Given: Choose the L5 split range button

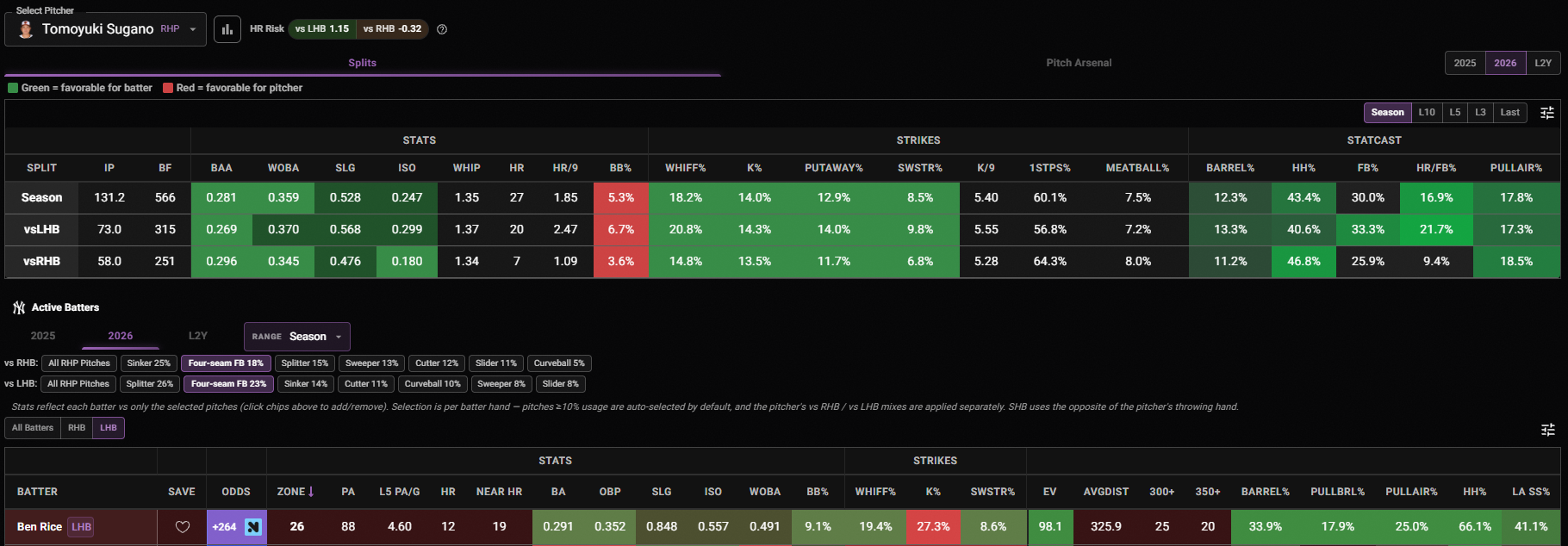Looking at the screenshot, I should pyautogui.click(x=1454, y=113).
